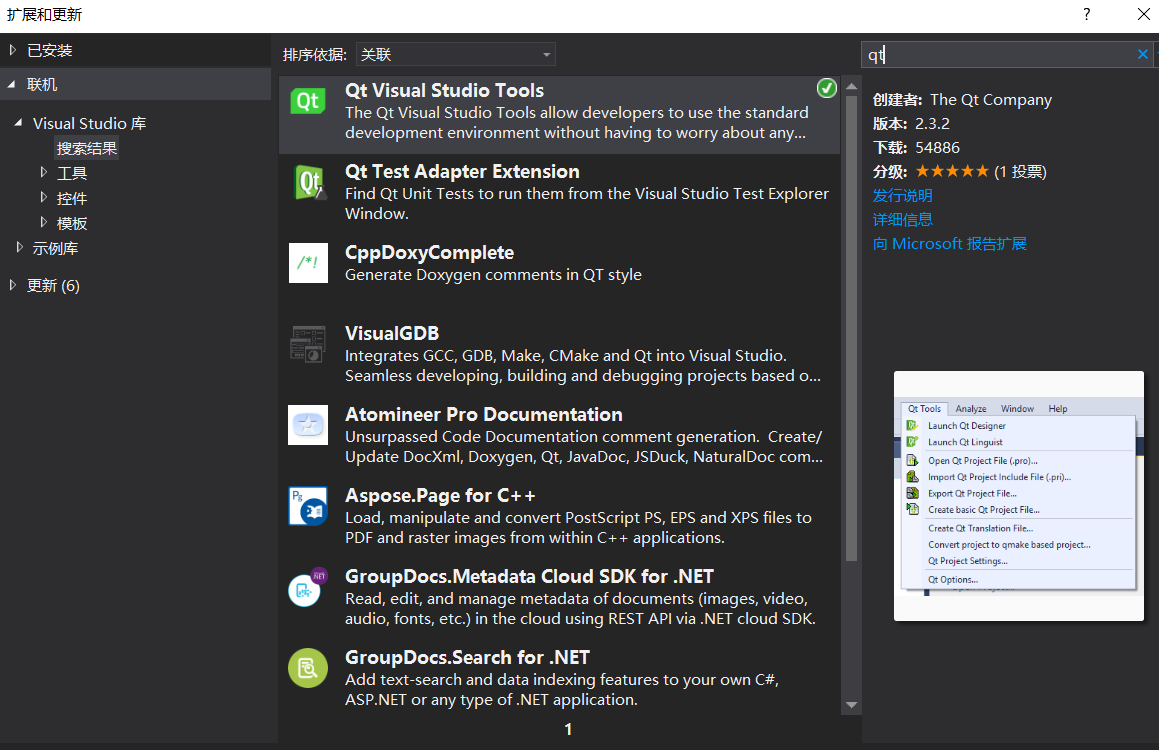Image resolution: width=1159 pixels, height=750 pixels.
Task: Select the CppDoxyComplete result title
Action: click(x=429, y=253)
